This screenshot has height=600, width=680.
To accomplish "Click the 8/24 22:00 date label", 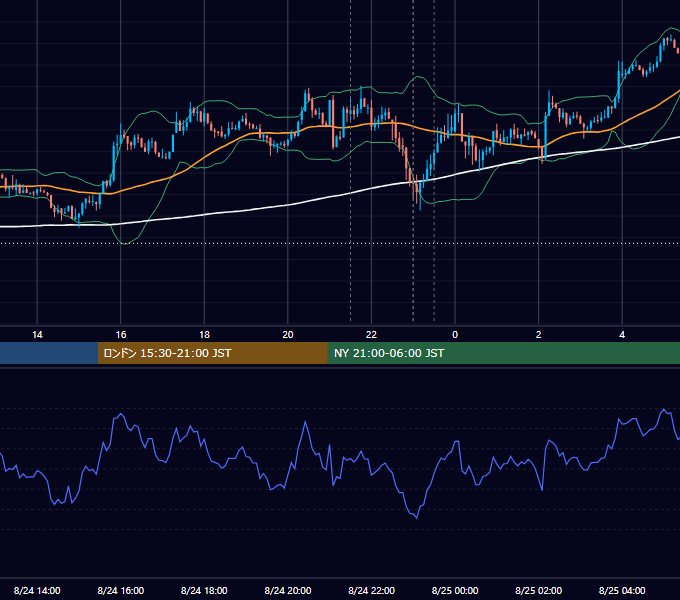I will (x=372, y=590).
